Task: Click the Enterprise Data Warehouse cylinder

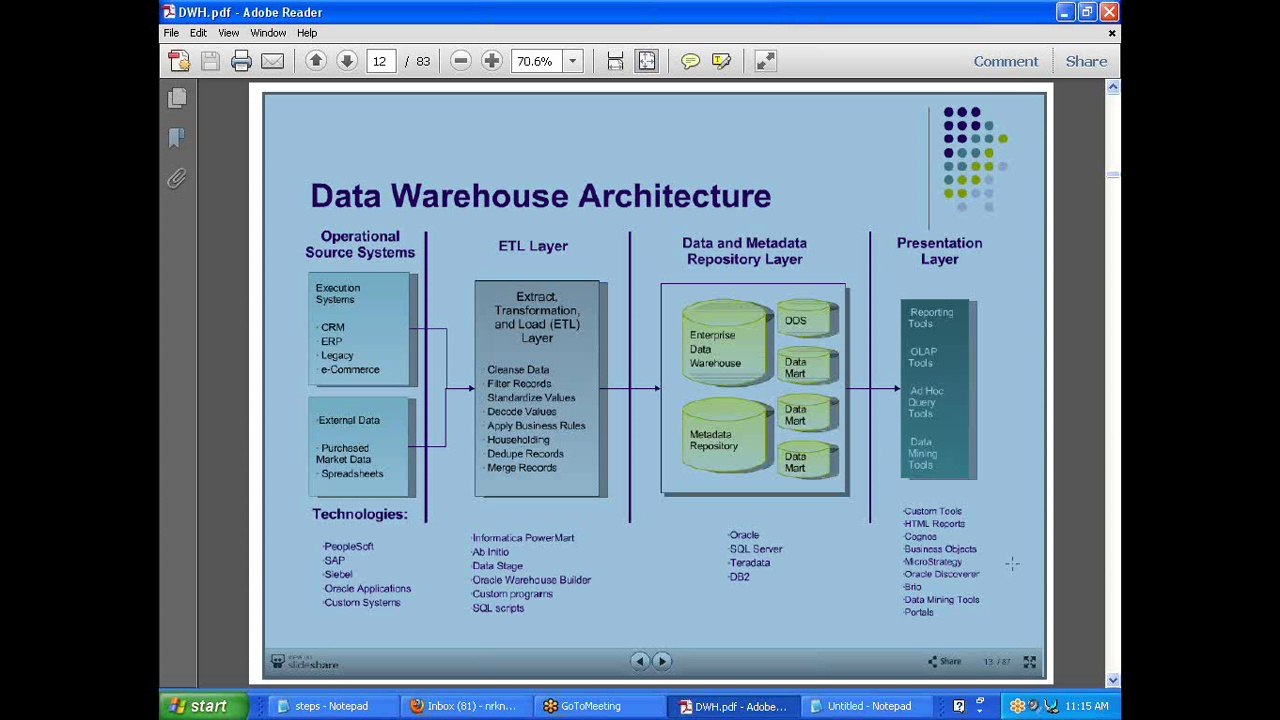Action: tap(727, 342)
